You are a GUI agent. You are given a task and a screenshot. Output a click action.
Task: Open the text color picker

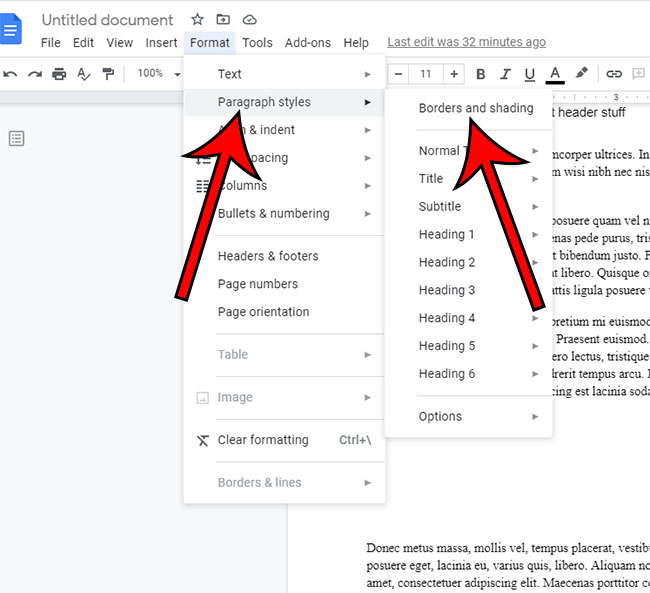[x=556, y=74]
